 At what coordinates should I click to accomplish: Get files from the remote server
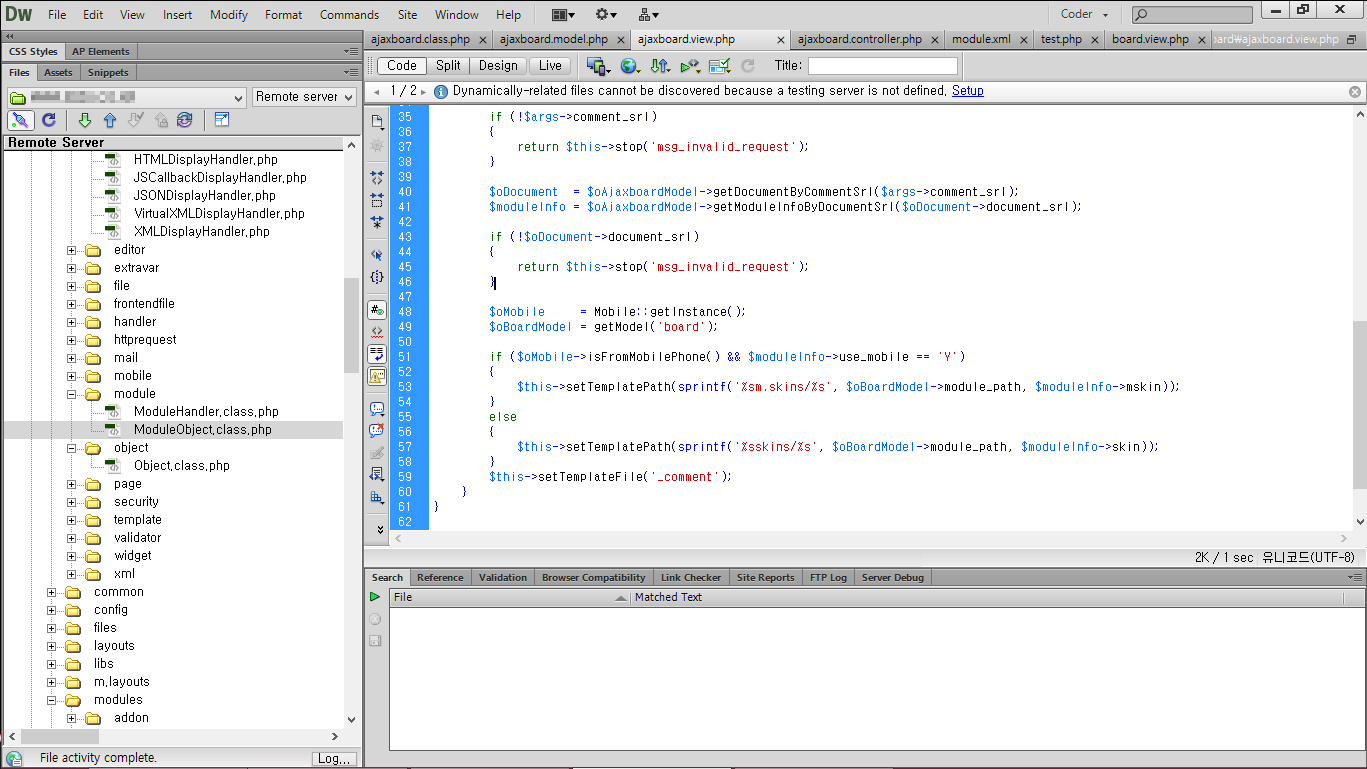pos(84,120)
